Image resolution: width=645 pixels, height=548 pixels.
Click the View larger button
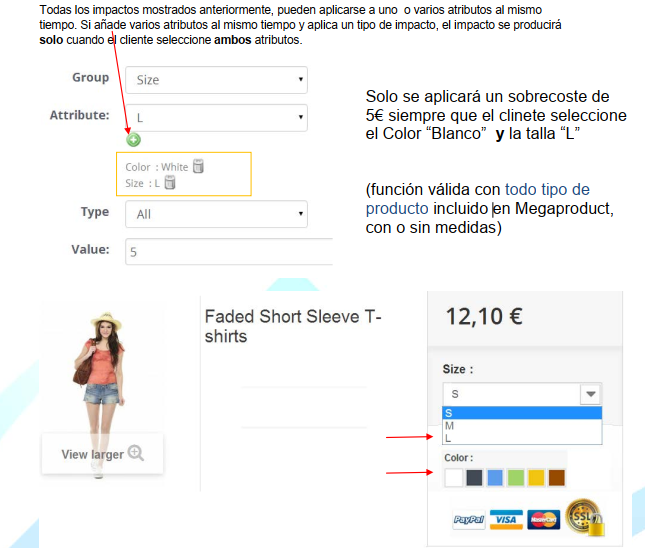[x=102, y=453]
